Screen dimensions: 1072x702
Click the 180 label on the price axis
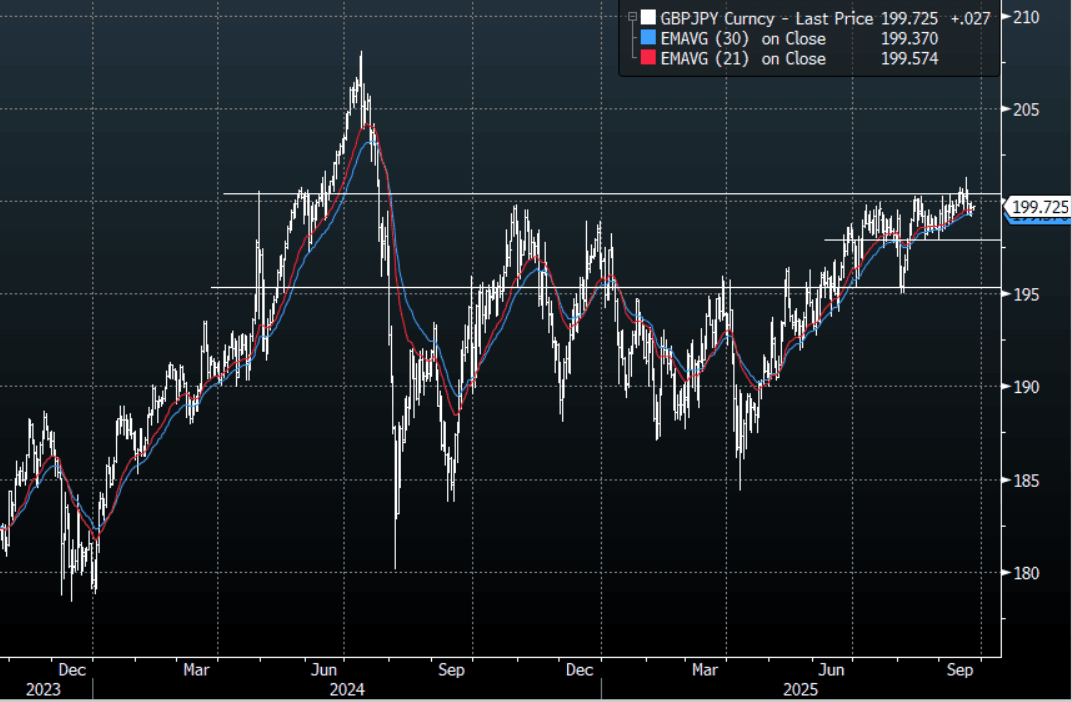(1027, 573)
